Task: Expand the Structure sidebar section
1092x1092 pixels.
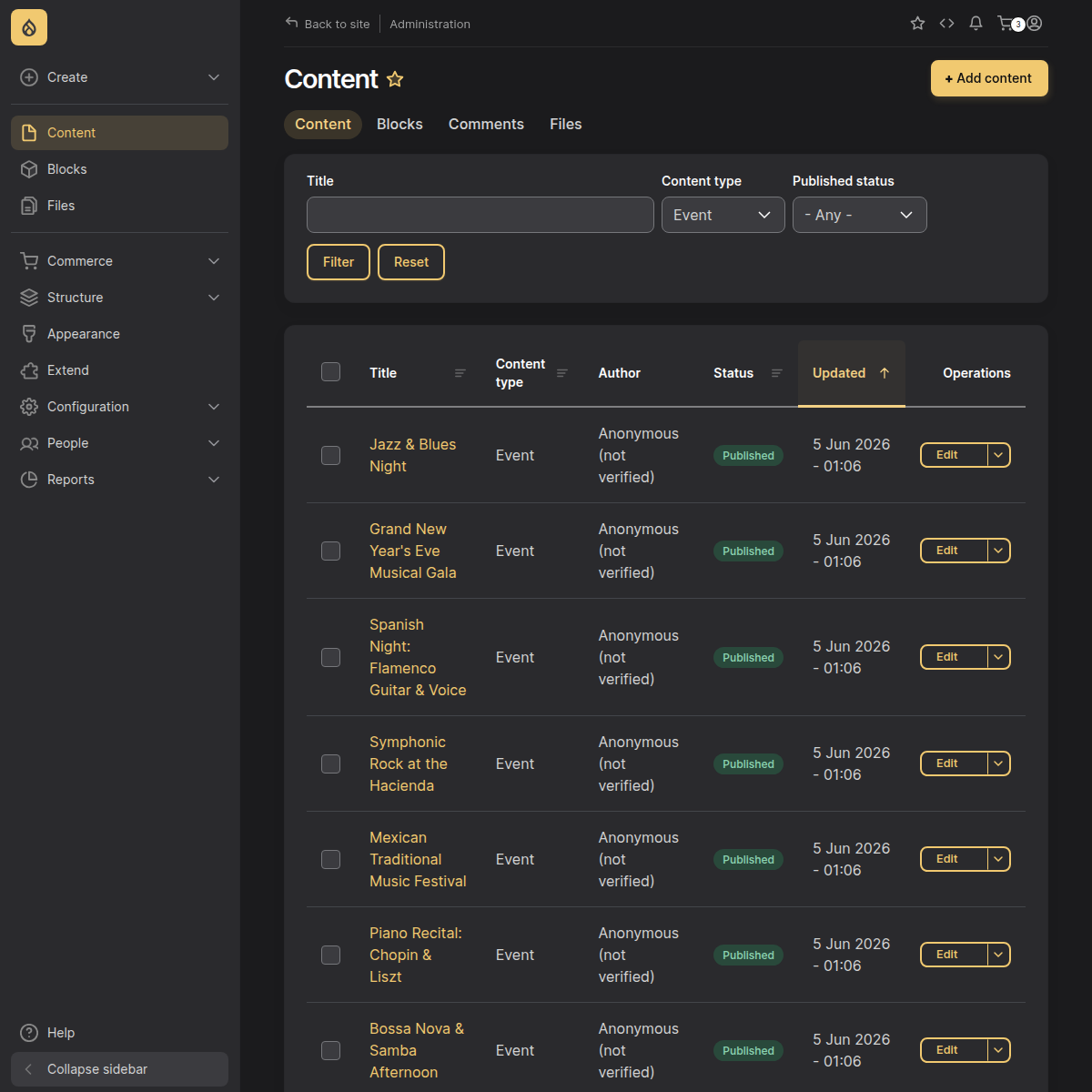Action: point(119,298)
